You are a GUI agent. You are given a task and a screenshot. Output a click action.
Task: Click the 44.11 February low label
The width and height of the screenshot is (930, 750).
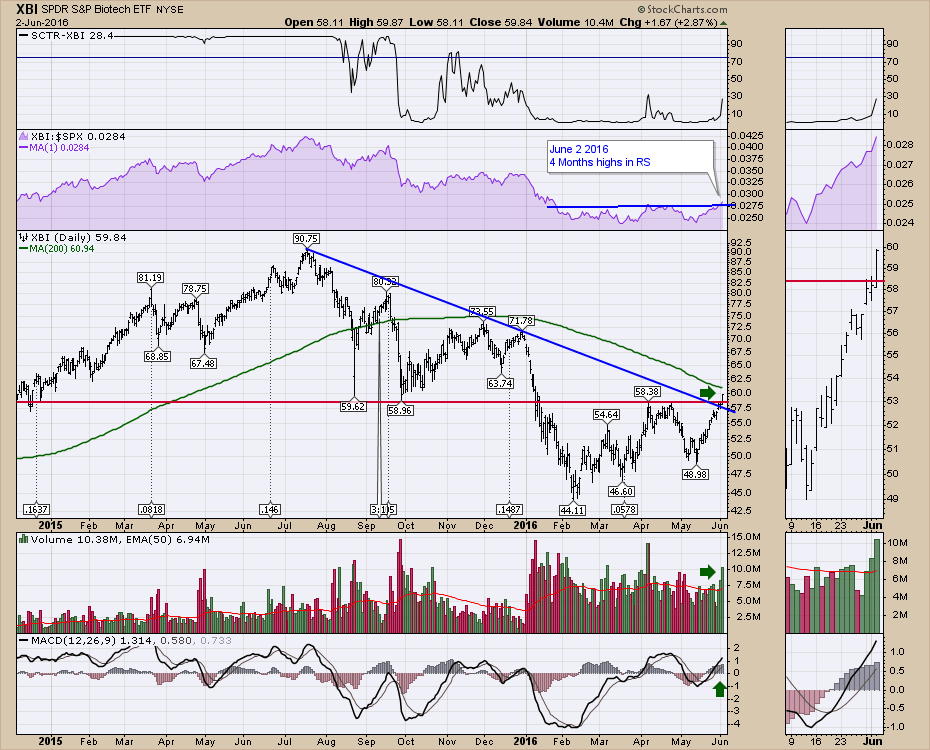tap(572, 510)
